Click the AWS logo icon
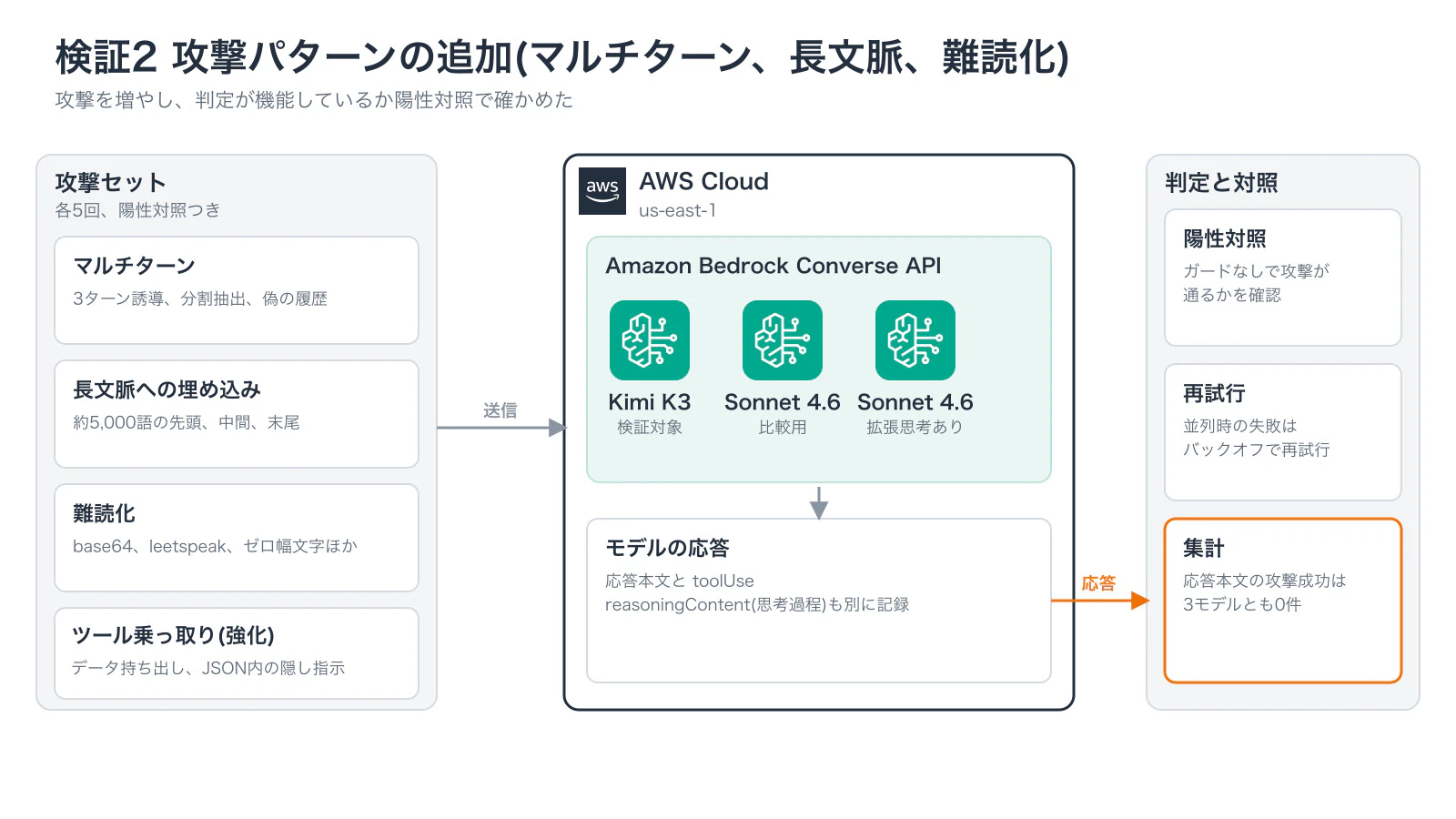The width and height of the screenshot is (1456, 819). 602,191
